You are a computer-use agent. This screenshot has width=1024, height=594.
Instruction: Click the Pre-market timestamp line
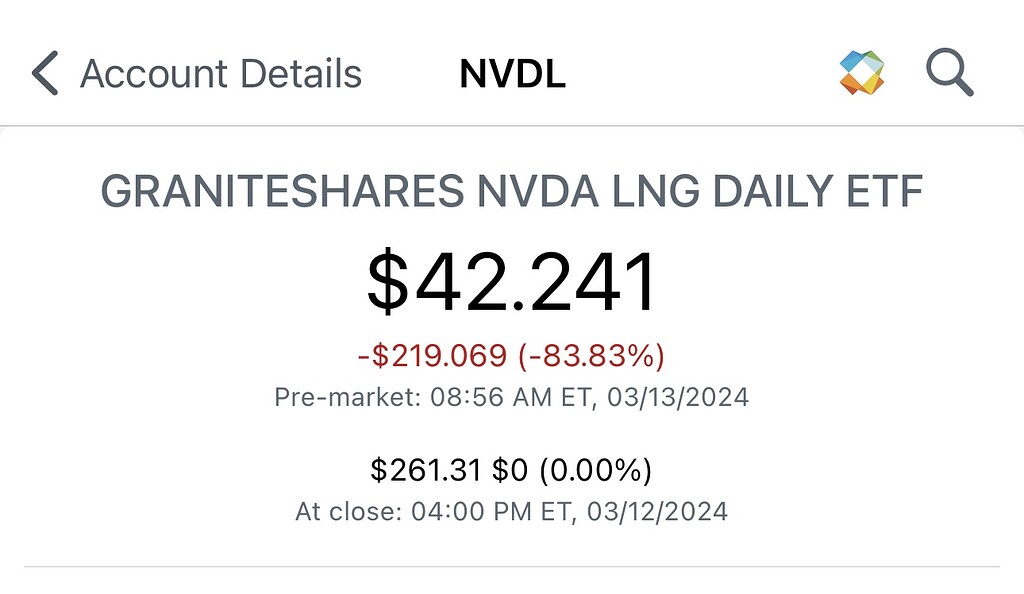coord(511,397)
